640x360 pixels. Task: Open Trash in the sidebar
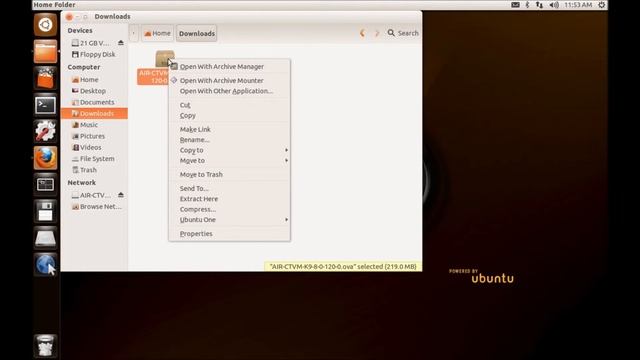(84, 170)
